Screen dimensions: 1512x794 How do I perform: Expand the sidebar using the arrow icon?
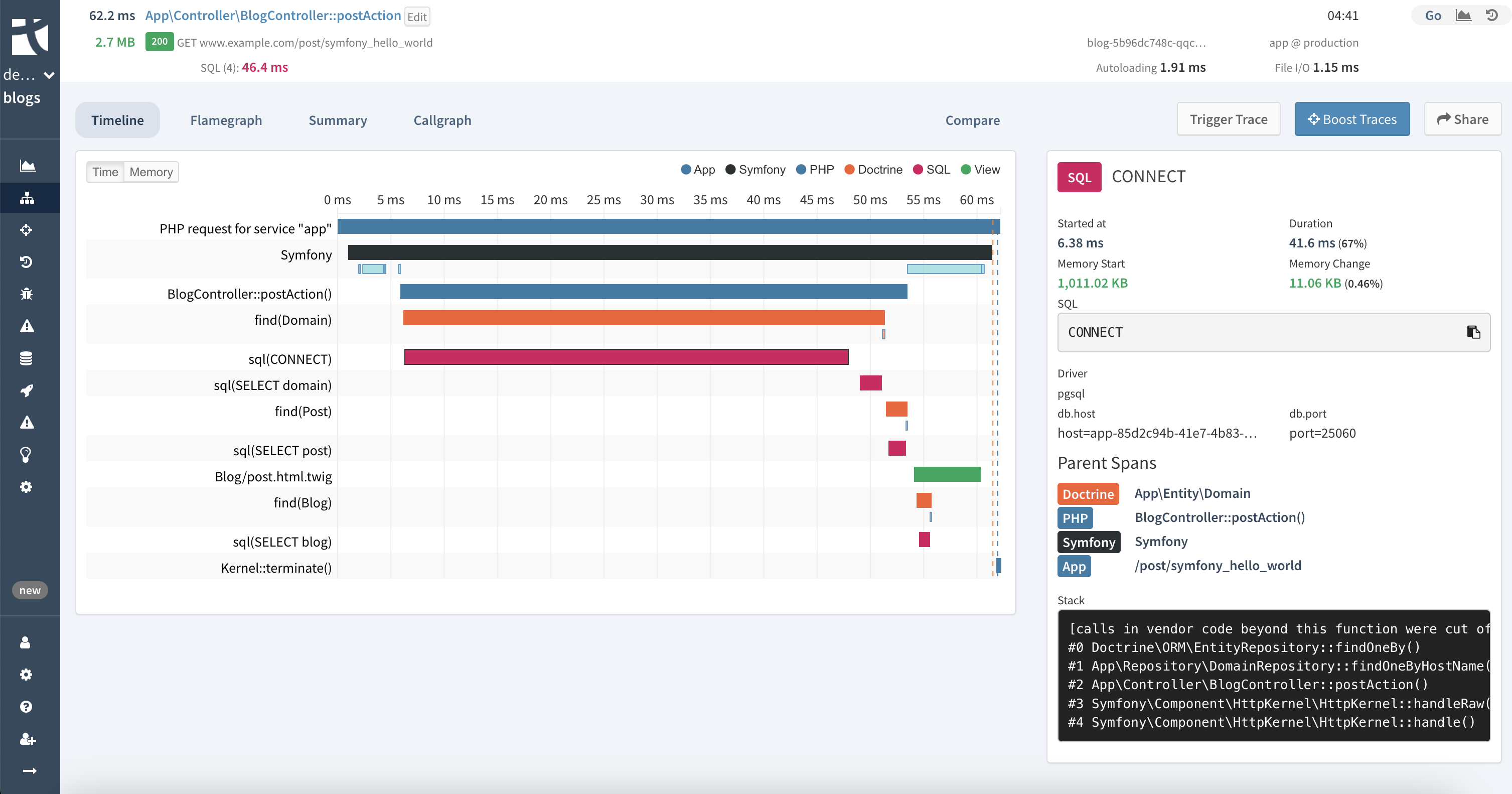(x=30, y=770)
